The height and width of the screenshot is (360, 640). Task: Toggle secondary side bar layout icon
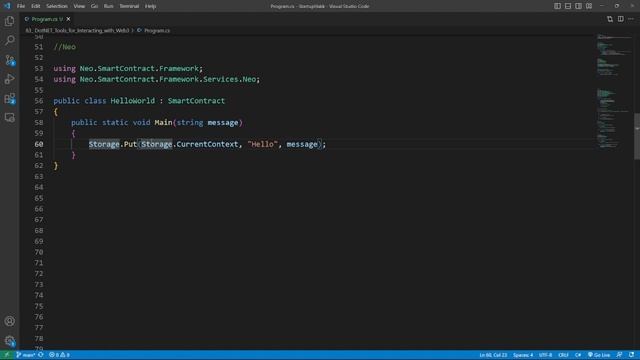tap(578, 6)
